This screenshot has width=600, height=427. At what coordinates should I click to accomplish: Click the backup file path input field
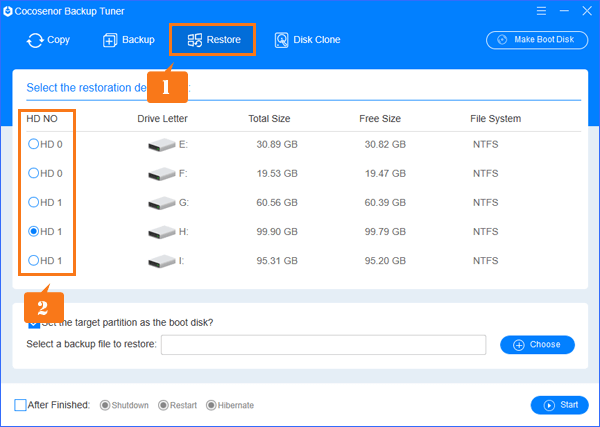[x=323, y=345]
